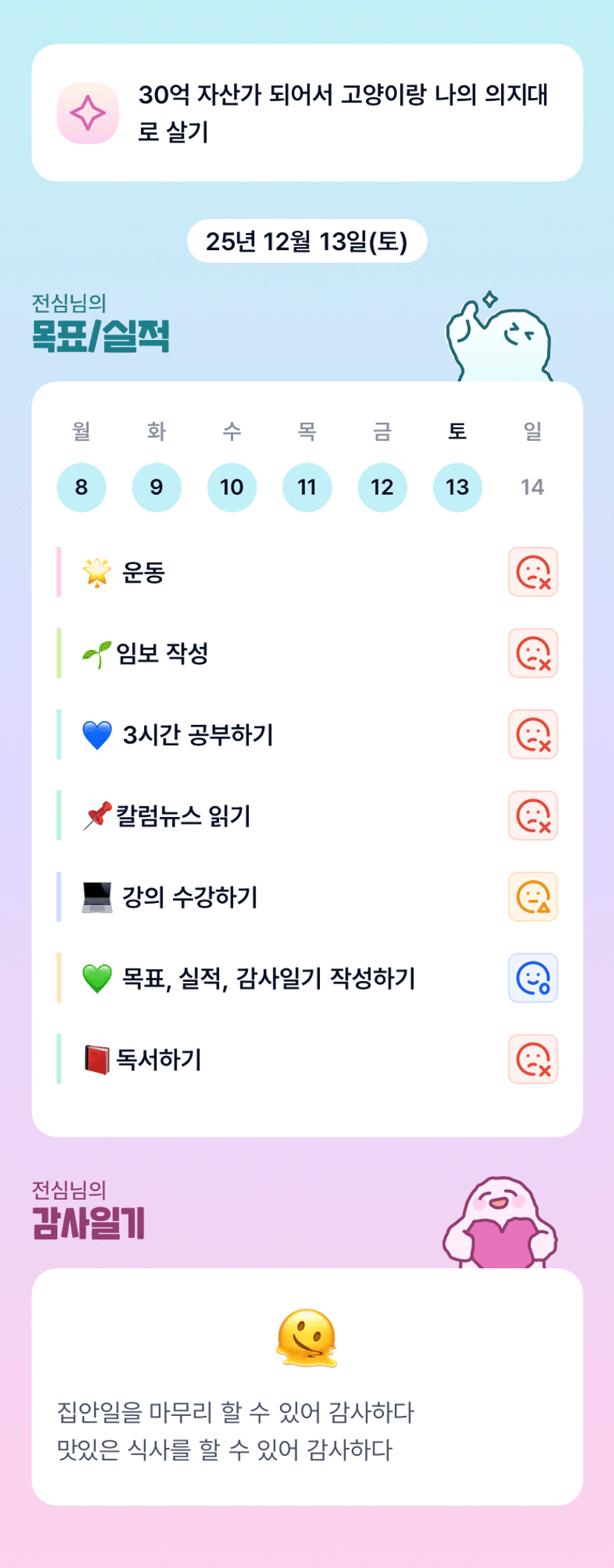Open the 30억 자산가 goal card text

tap(343, 113)
